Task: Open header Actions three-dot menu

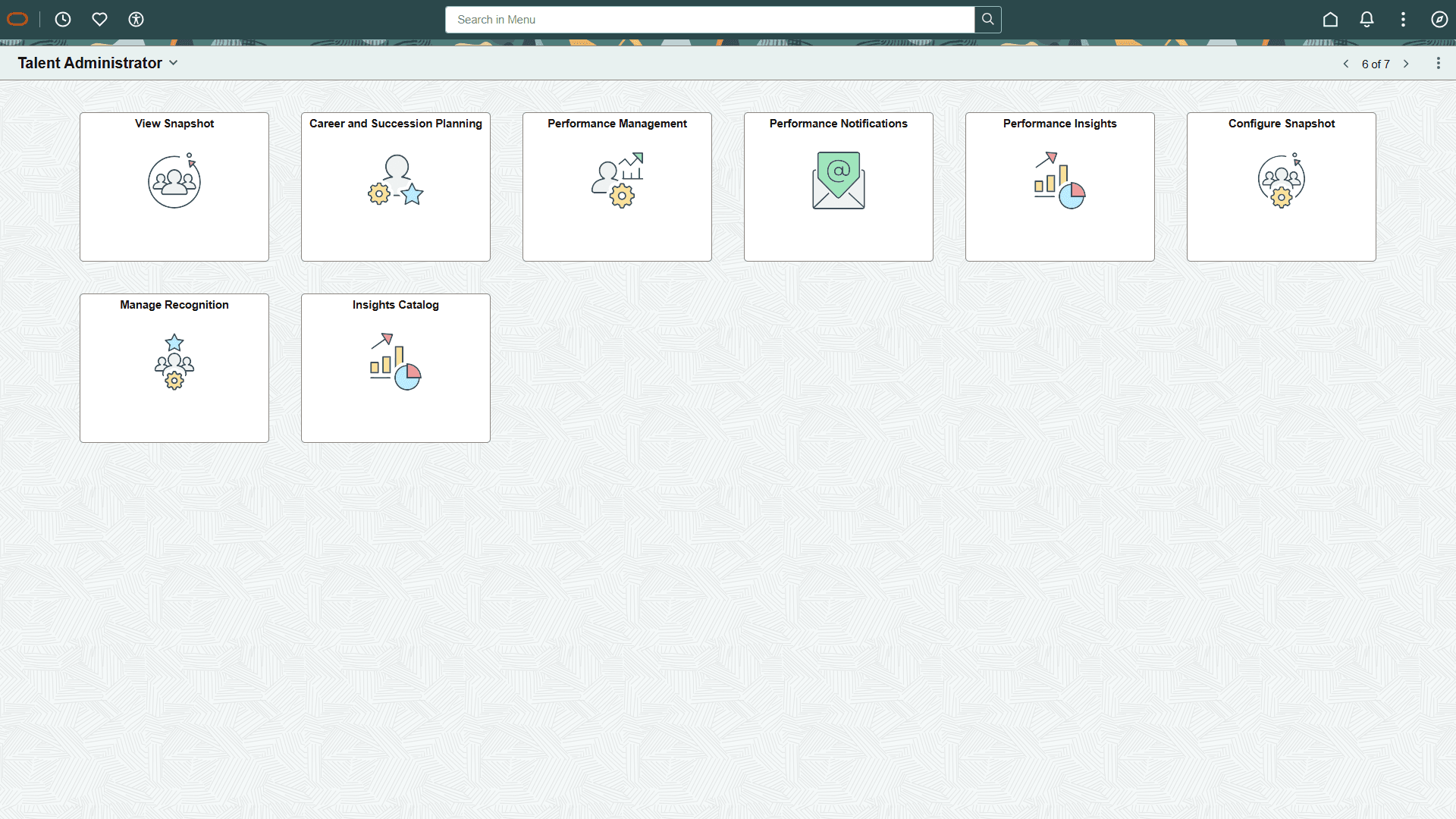Action: 1403,20
